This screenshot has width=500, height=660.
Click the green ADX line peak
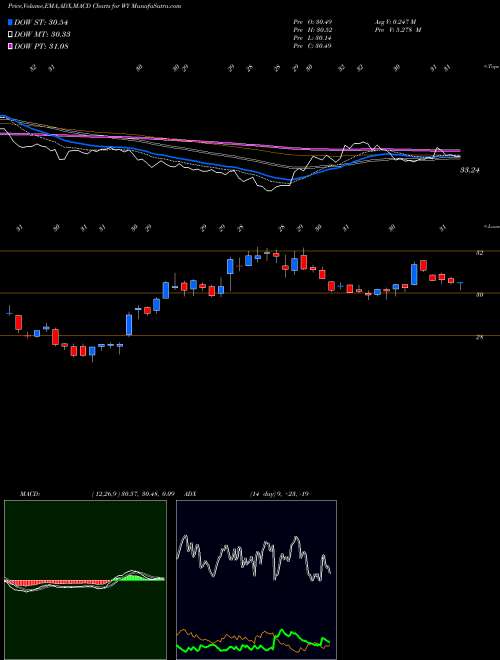pos(282,631)
